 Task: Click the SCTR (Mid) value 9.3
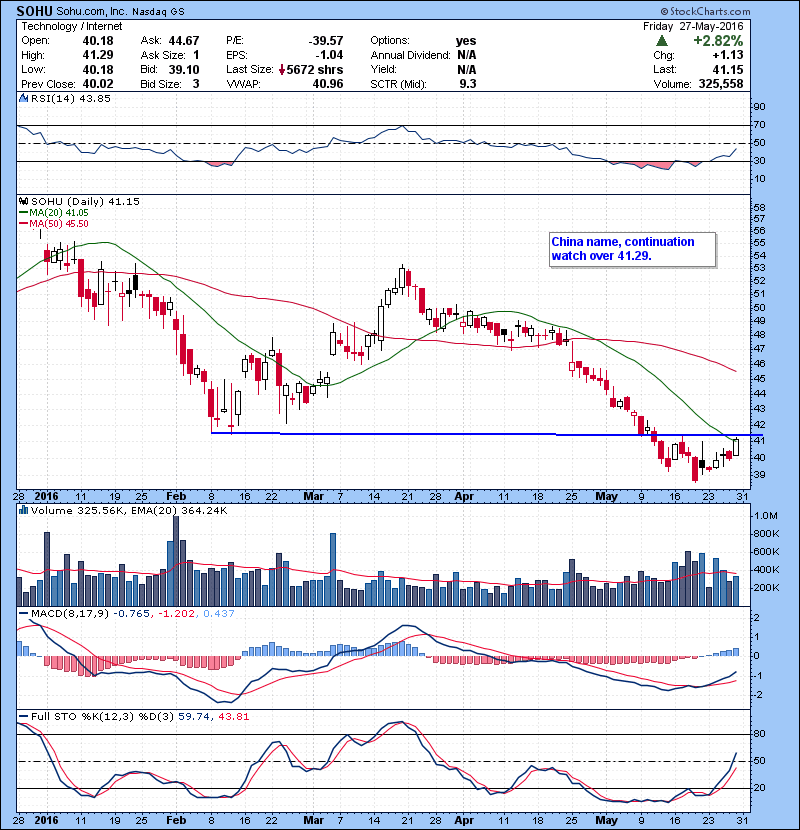[468, 84]
